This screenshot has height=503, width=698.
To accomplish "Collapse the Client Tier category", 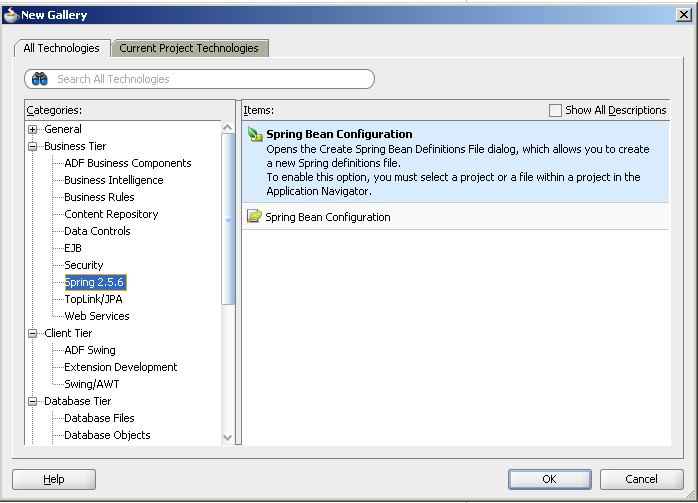I will [x=33, y=334].
